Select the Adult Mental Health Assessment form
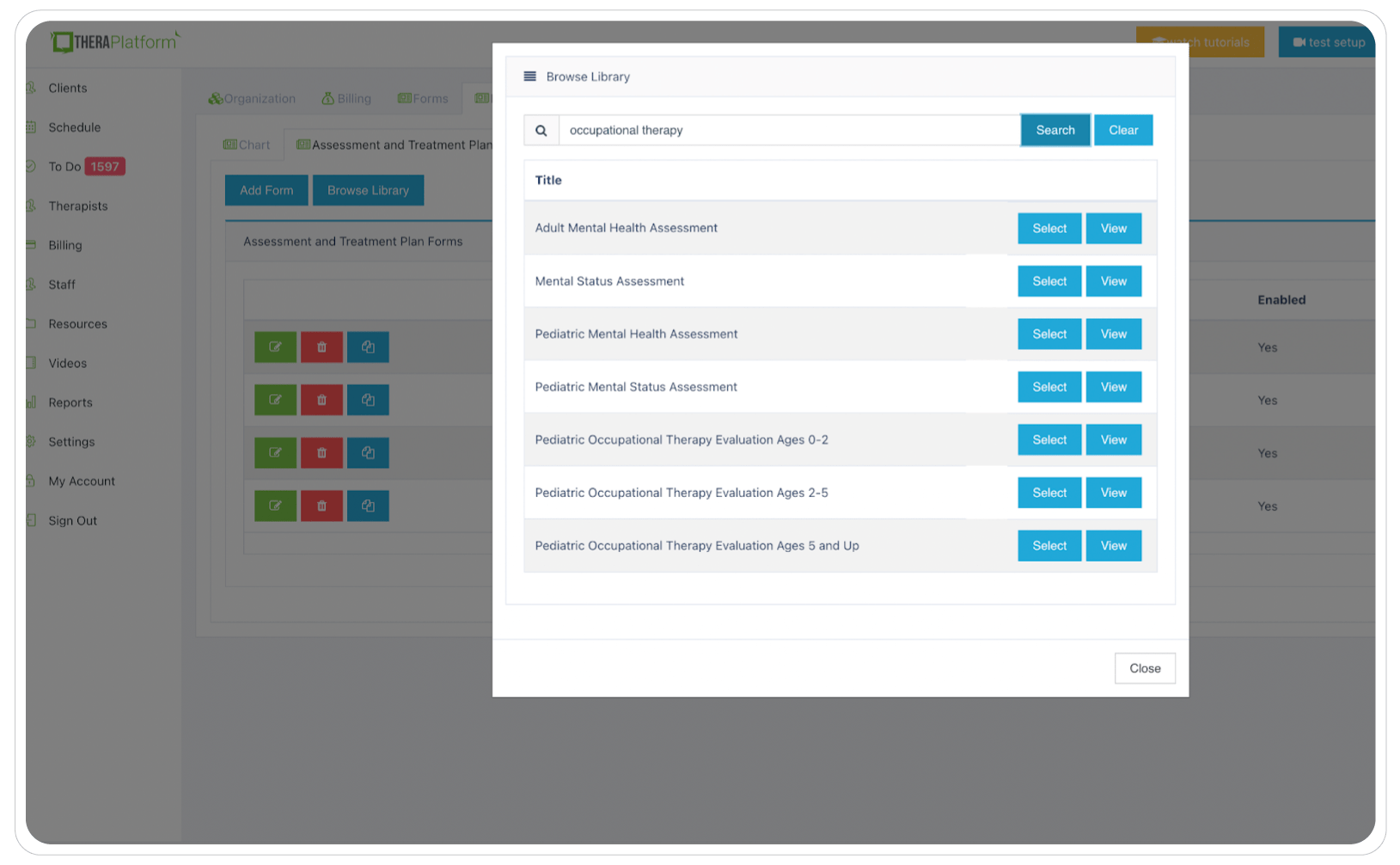The height and width of the screenshot is (865, 1400). (x=1049, y=229)
